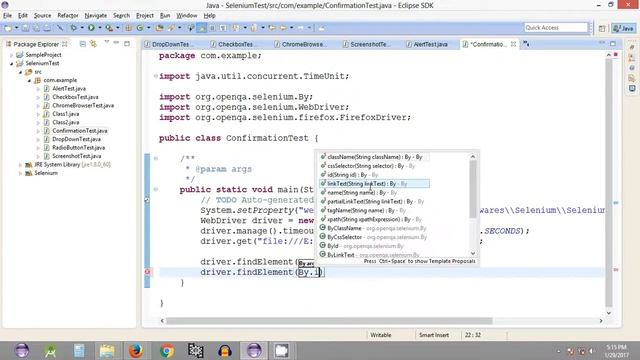Open the Project menu
640x360 pixels.
coord(145,16)
